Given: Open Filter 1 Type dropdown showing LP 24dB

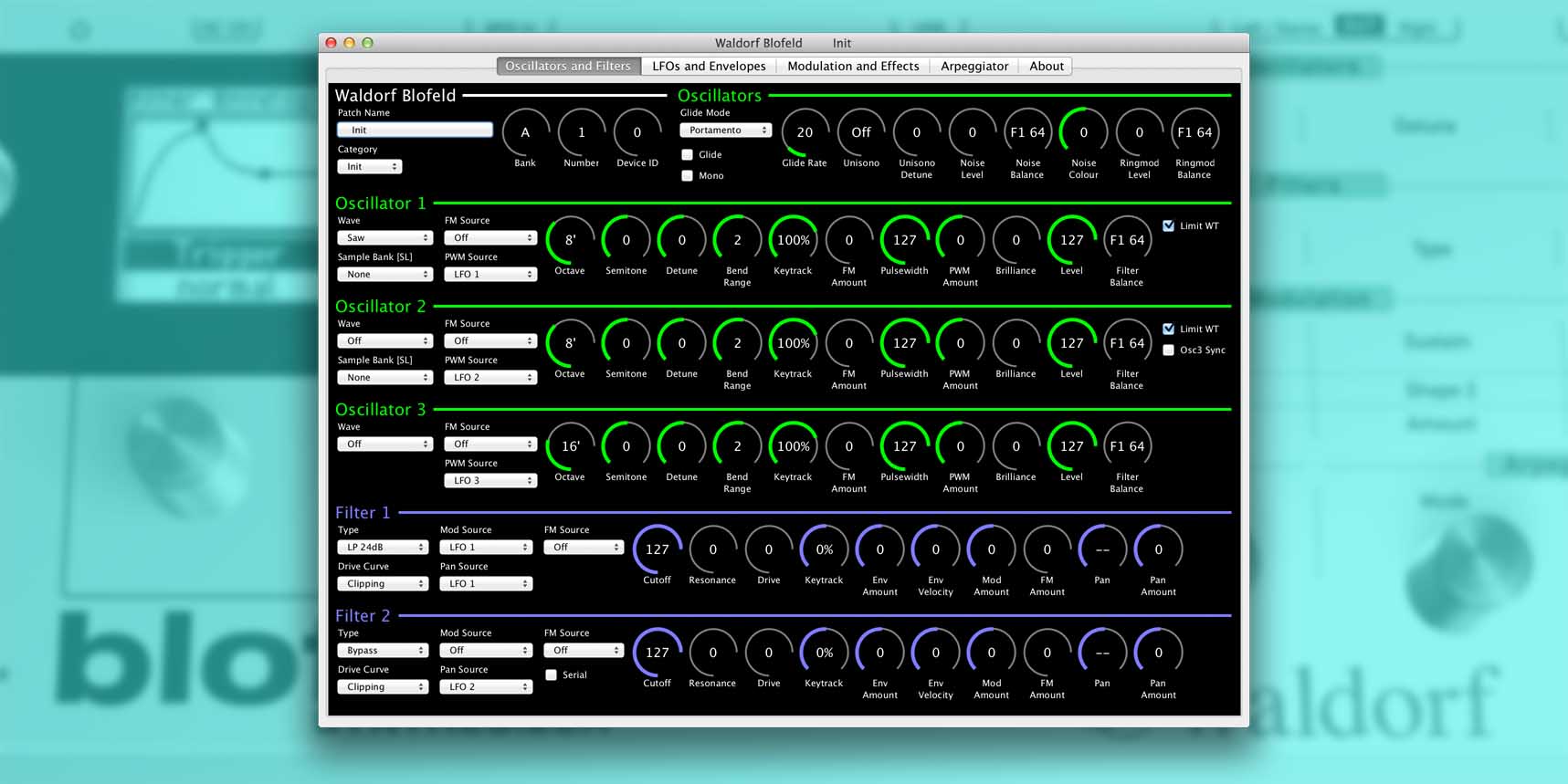Looking at the screenshot, I should [x=383, y=547].
